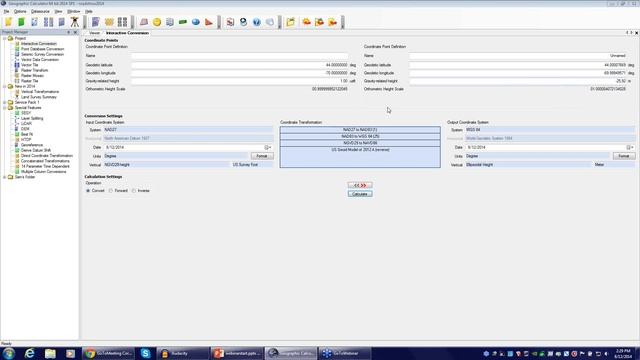The height and width of the screenshot is (360, 640).
Task: Select NAD83 to WGS 84 transformation row
Action: pos(360,136)
